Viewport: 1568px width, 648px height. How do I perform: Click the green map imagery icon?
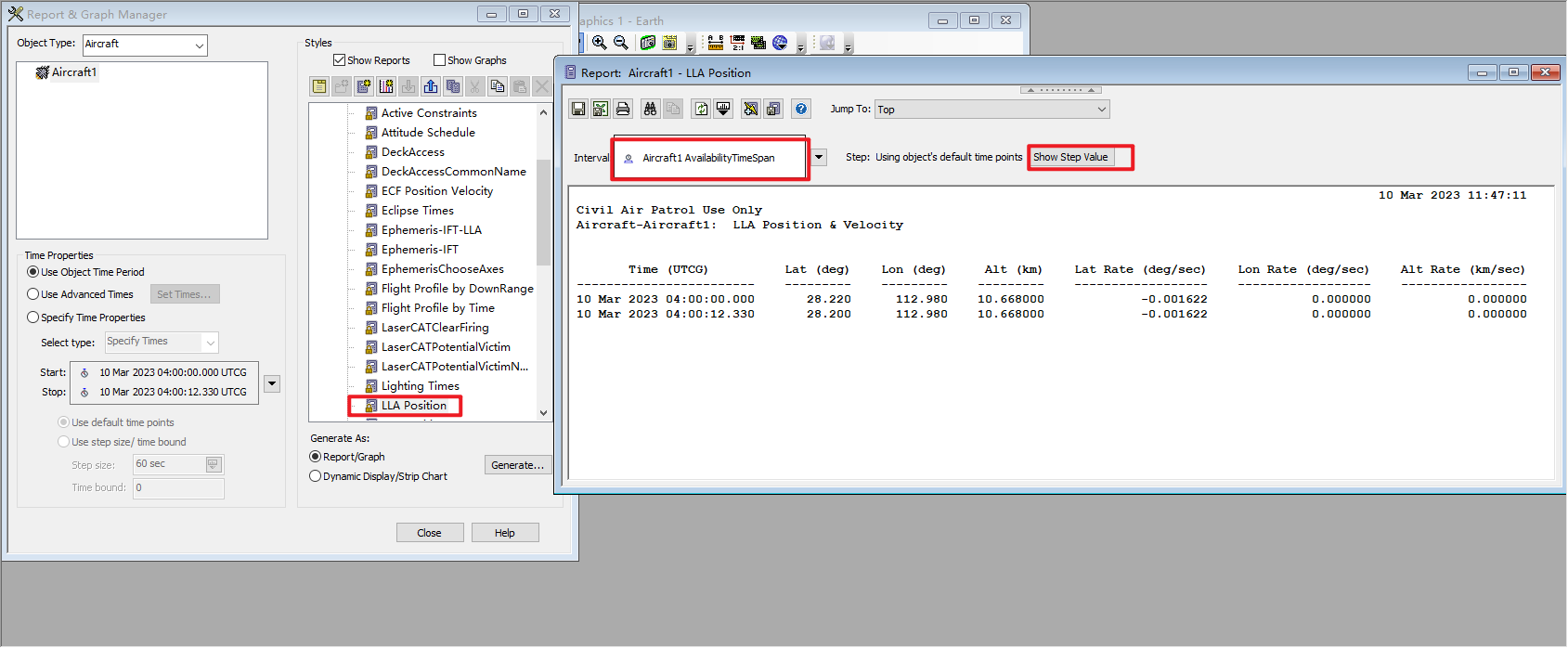[x=759, y=43]
